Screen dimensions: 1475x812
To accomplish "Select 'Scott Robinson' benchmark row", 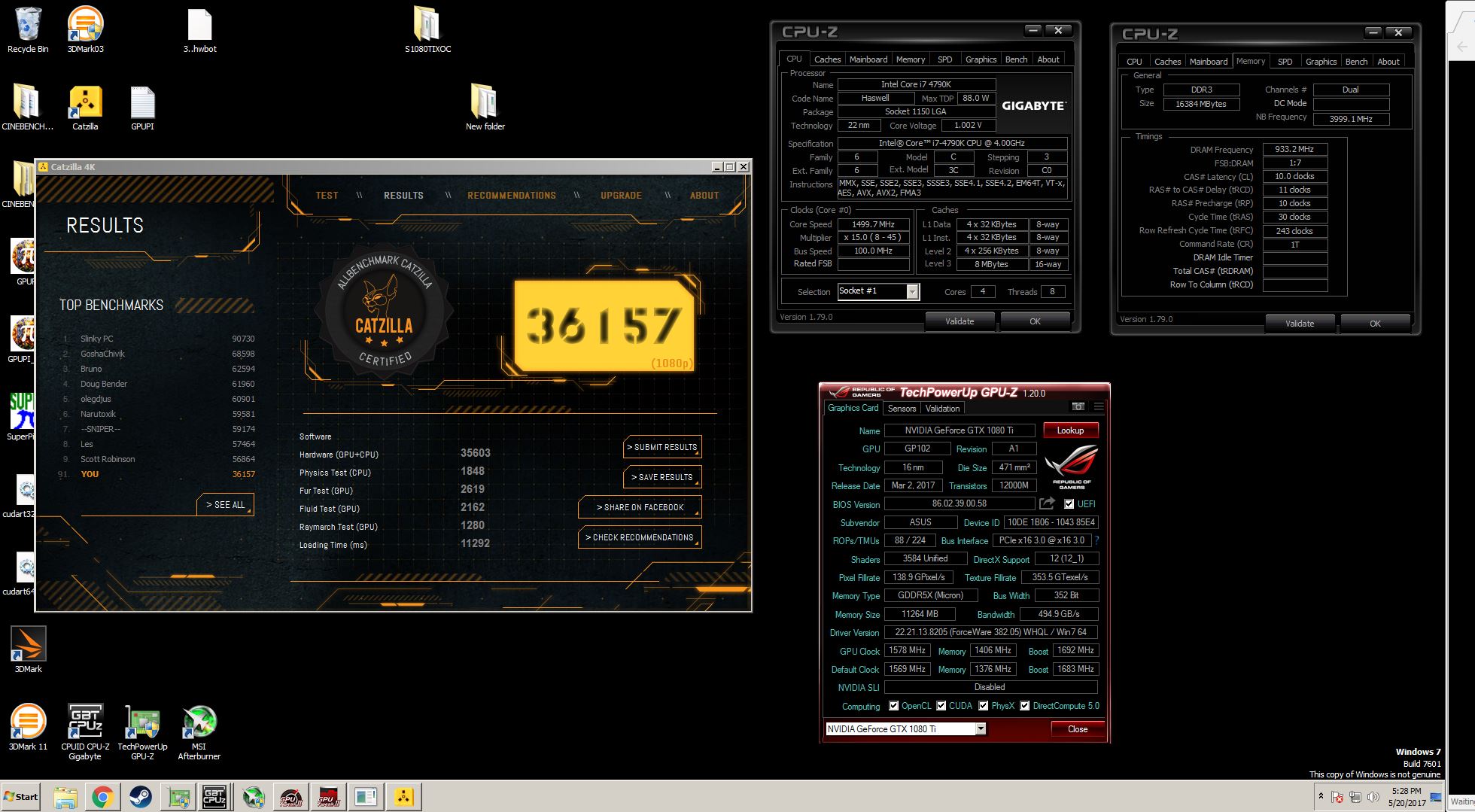I will (159, 459).
